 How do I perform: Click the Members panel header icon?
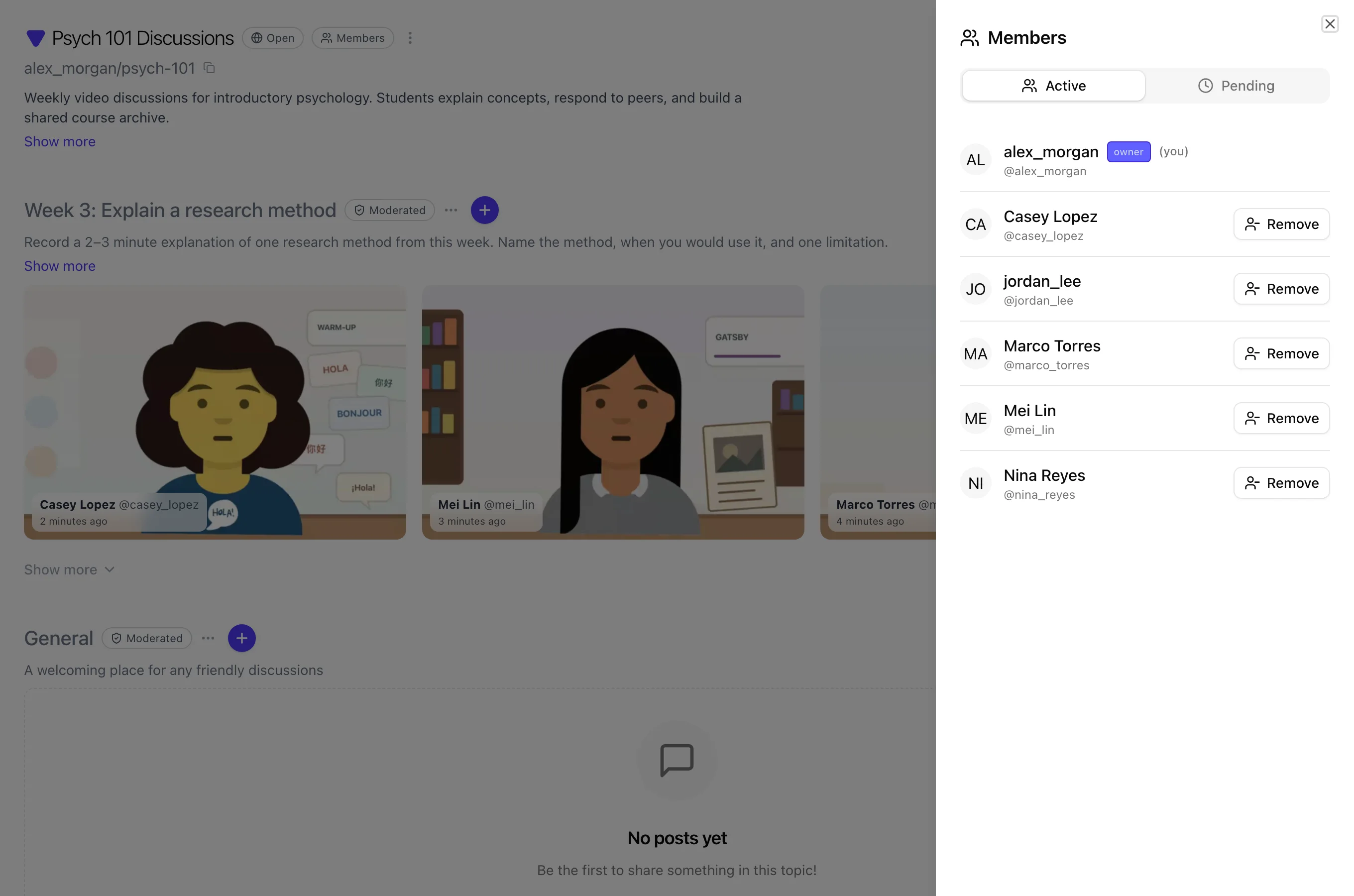(x=970, y=38)
